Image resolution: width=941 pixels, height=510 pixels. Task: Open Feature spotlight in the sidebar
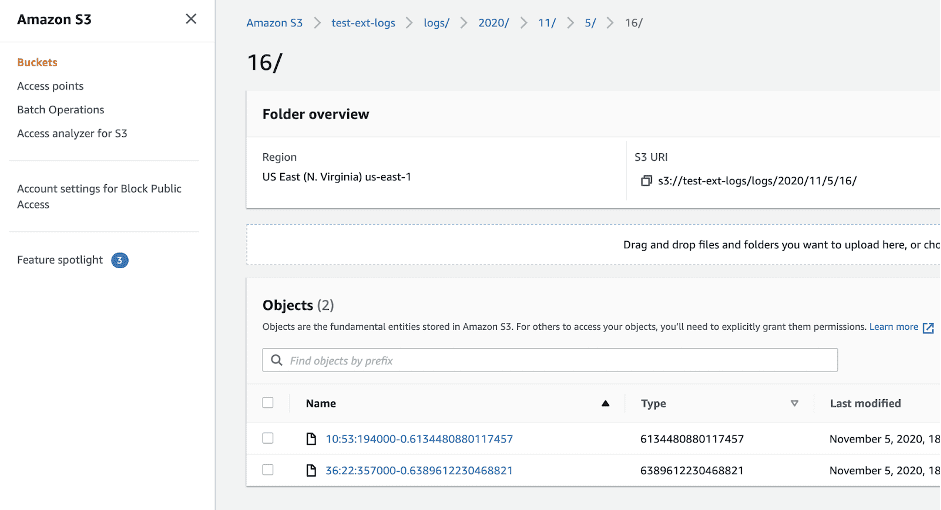pos(60,260)
